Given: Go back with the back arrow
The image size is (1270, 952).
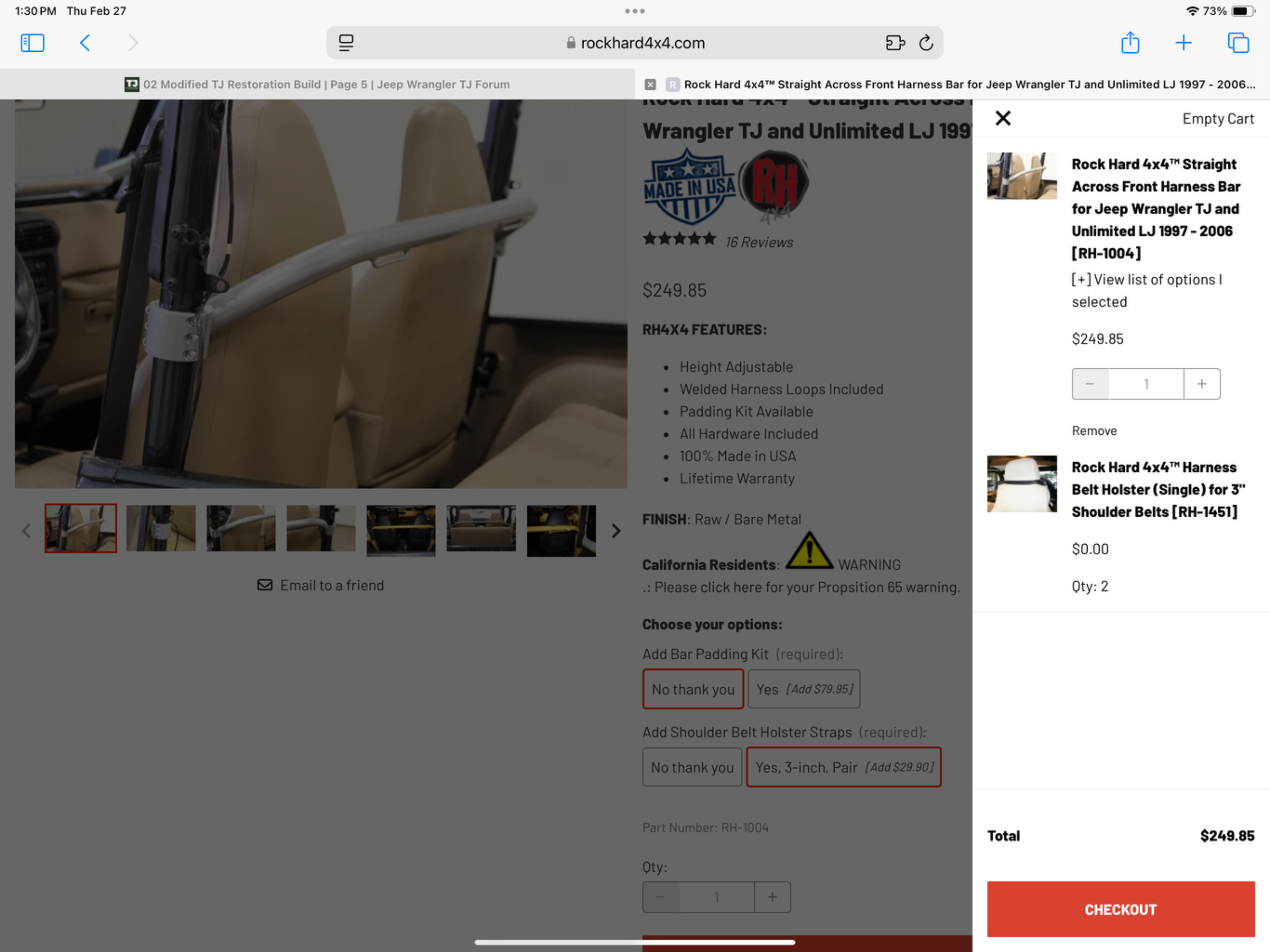Looking at the screenshot, I should [85, 43].
